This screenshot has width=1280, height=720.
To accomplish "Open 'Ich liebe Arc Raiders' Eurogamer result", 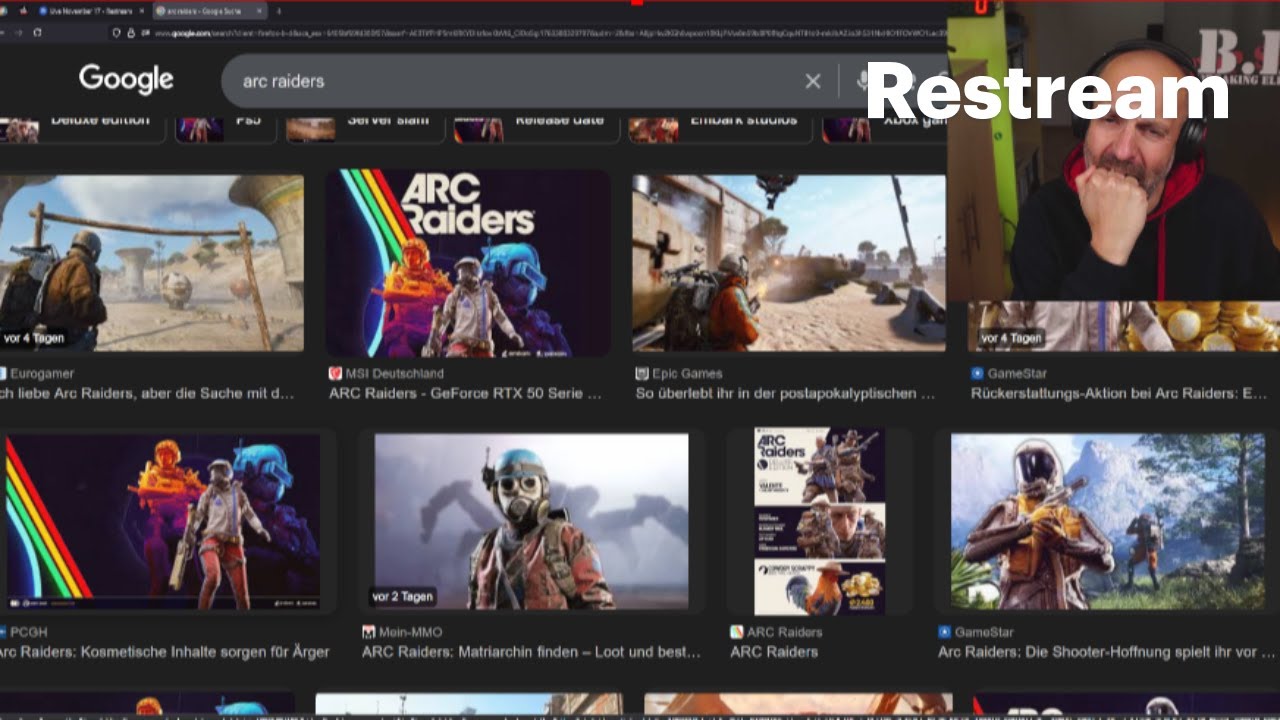I will click(147, 394).
